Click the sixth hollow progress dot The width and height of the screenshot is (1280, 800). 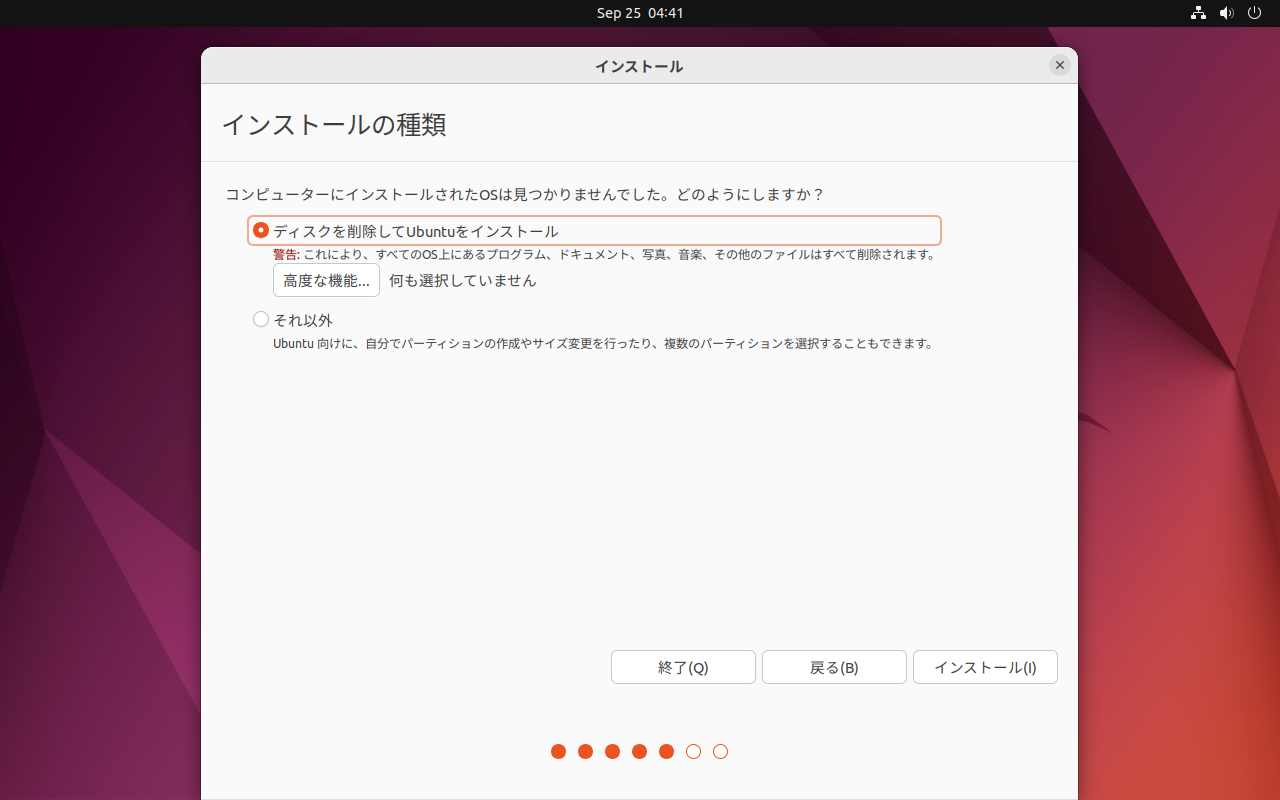pyautogui.click(x=694, y=751)
